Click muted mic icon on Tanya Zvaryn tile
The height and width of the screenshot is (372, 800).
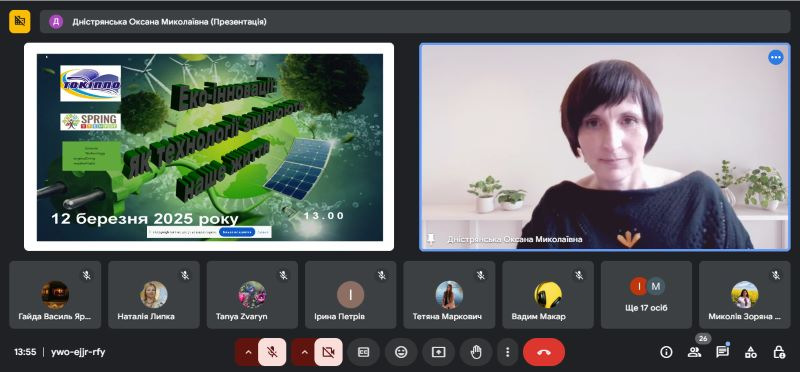[x=284, y=276]
